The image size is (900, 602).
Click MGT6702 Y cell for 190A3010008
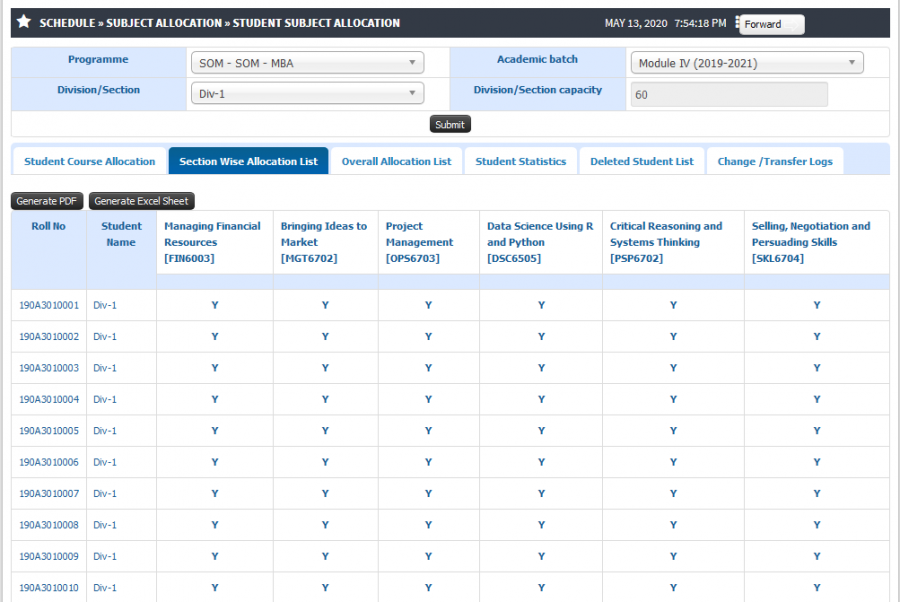pos(325,525)
